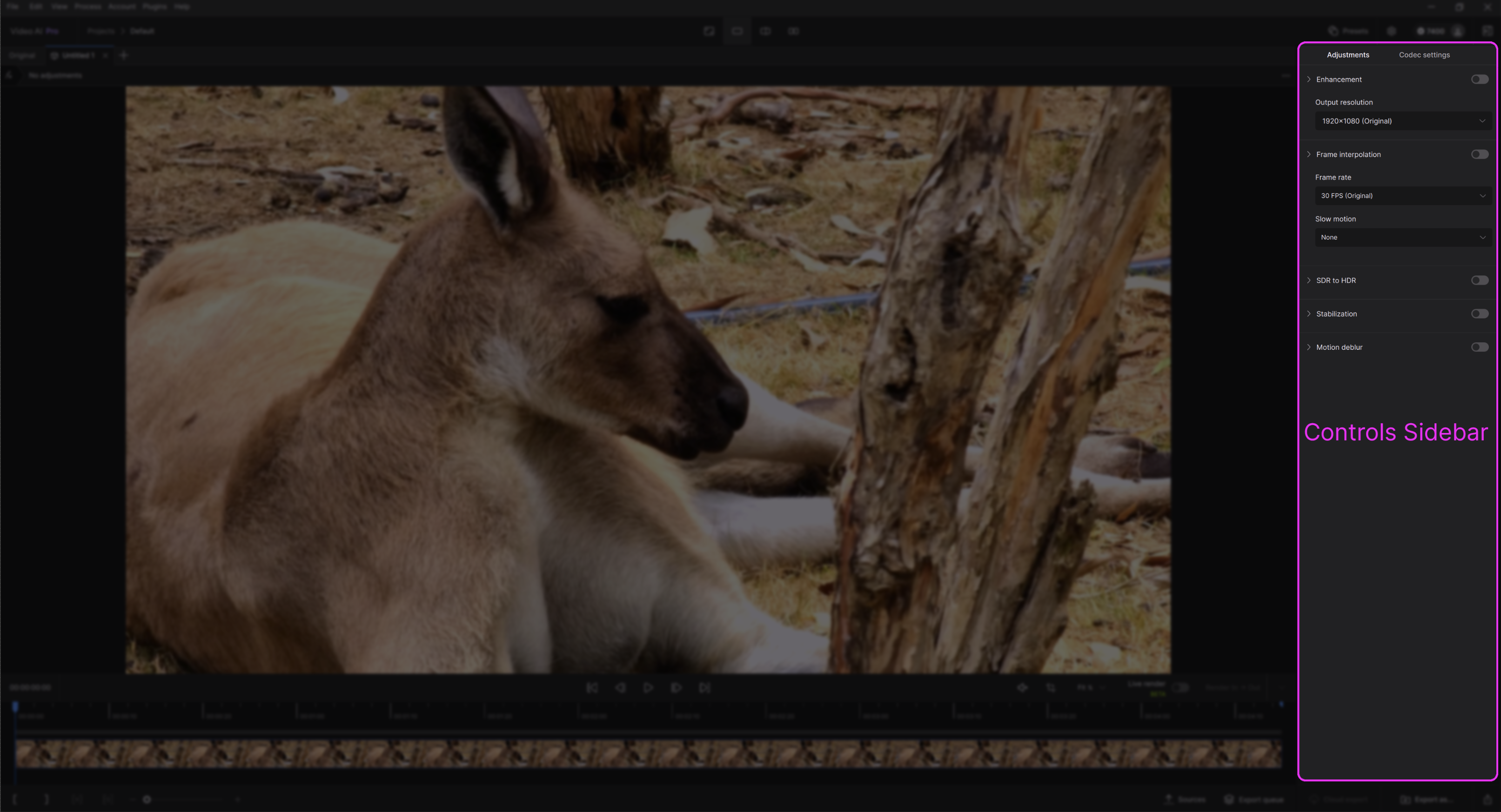This screenshot has width=1501, height=812.
Task: Switch to the Codec settings tab
Action: pyautogui.click(x=1424, y=55)
